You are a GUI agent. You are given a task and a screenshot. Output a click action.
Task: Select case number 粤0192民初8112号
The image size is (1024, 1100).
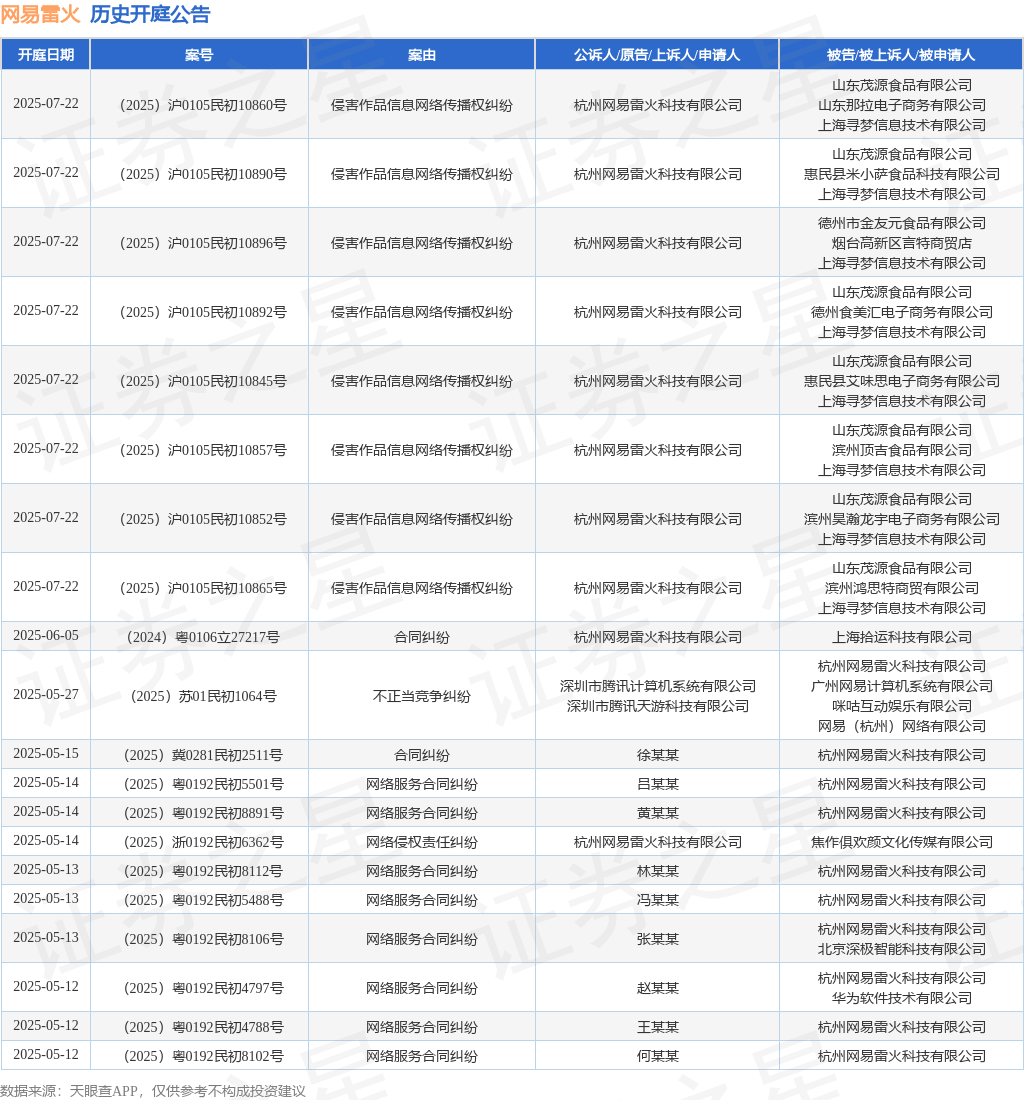point(203,871)
